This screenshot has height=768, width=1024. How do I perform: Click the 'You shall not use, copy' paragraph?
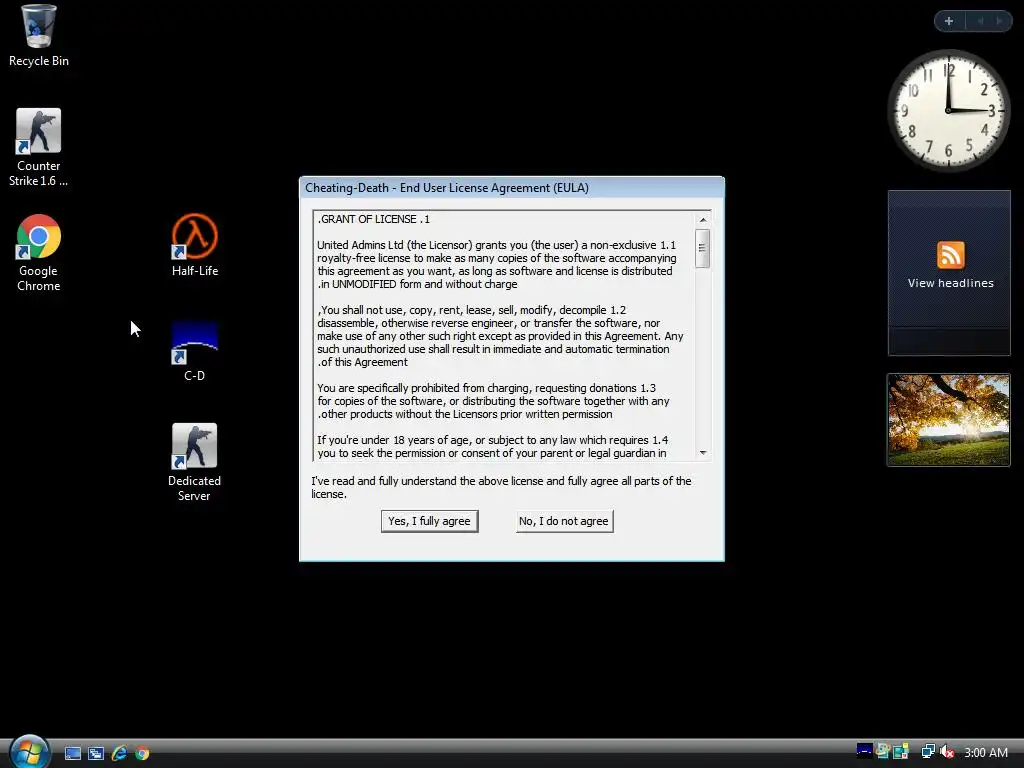coord(500,336)
